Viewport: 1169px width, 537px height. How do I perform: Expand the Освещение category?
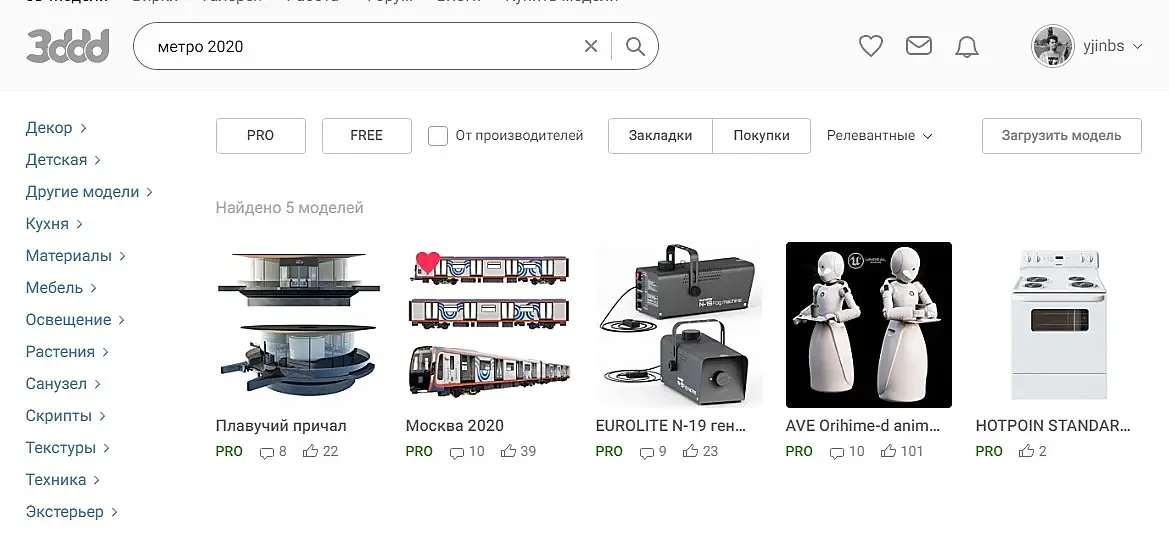(x=75, y=320)
